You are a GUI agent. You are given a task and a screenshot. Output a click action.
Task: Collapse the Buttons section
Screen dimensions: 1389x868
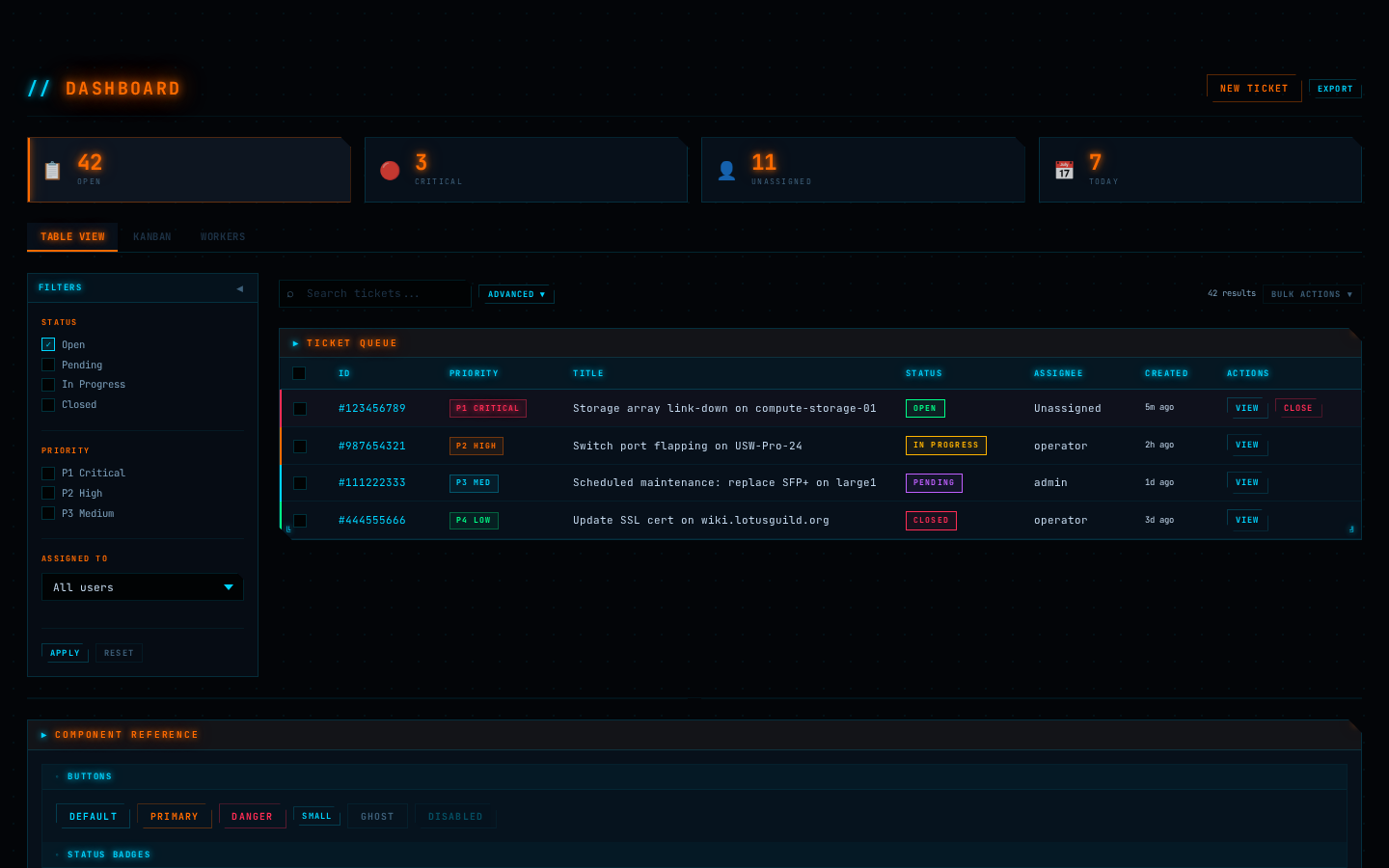57,776
